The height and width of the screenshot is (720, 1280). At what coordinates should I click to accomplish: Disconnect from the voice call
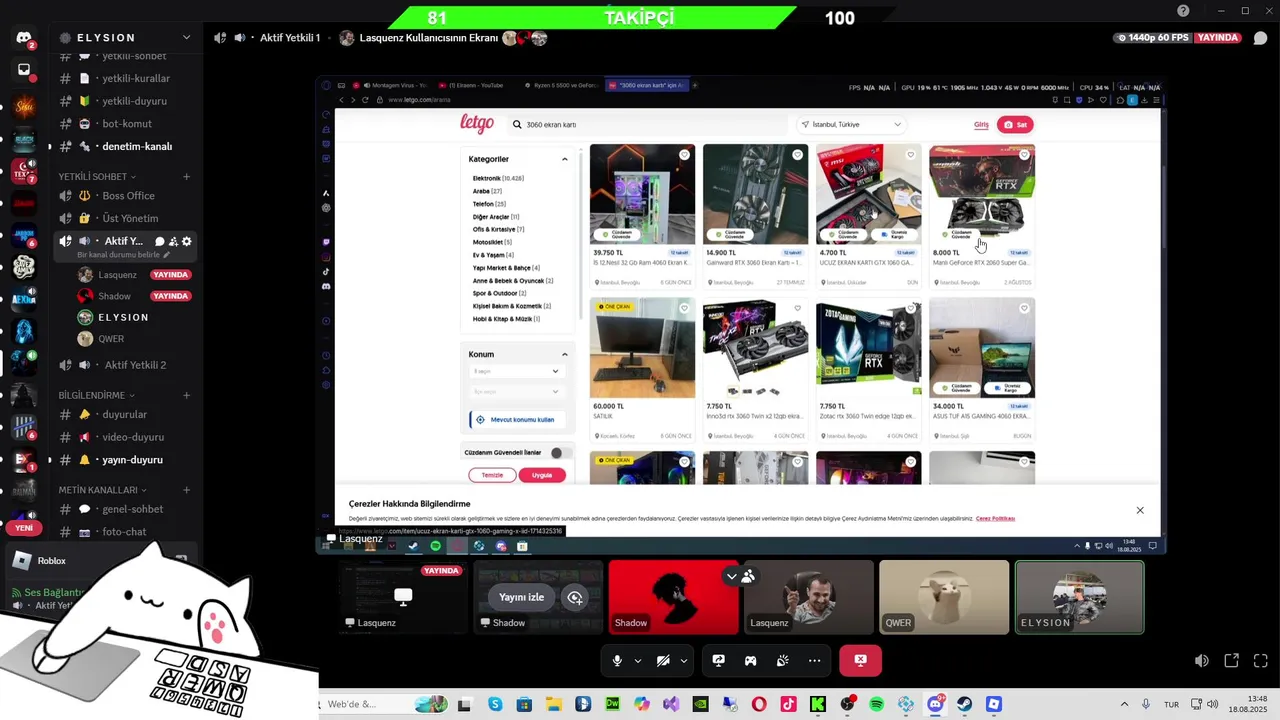coord(860,661)
